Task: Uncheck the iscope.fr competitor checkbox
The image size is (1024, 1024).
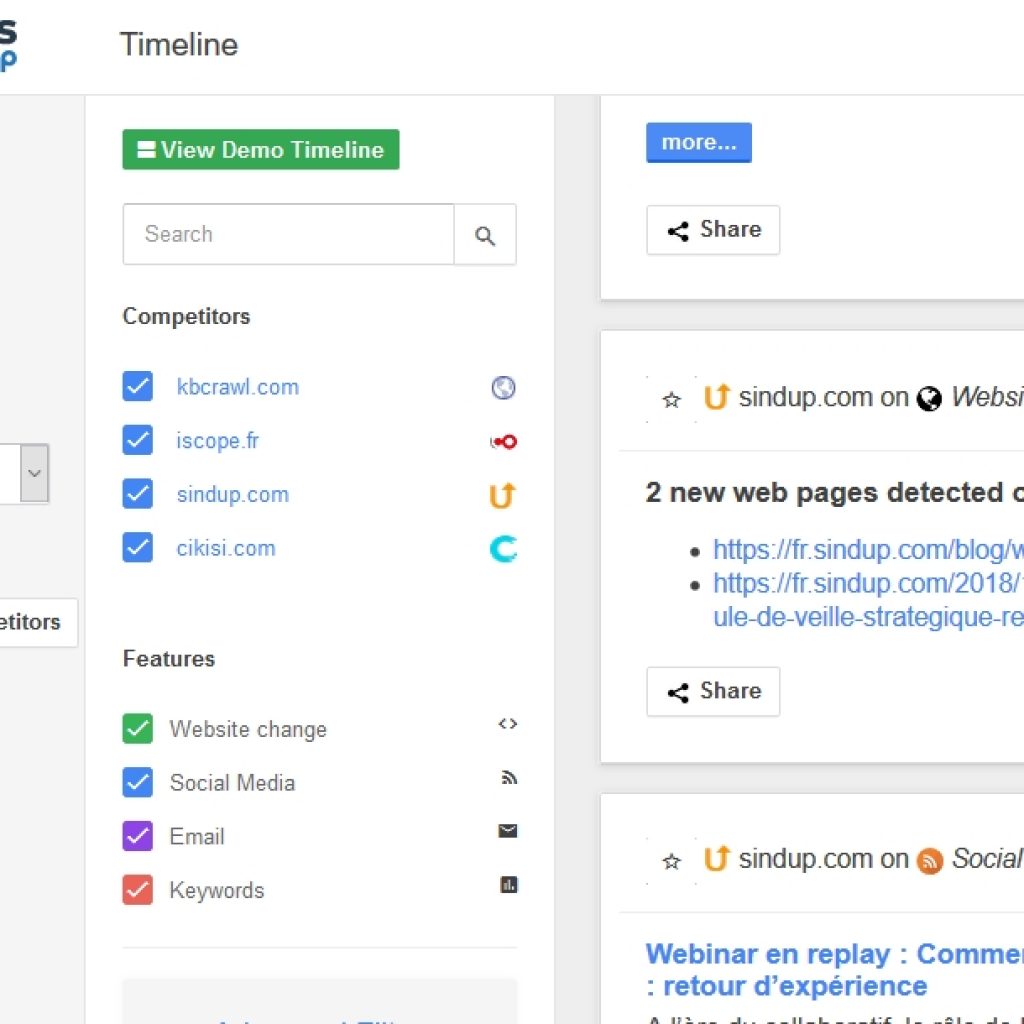Action: pos(138,440)
